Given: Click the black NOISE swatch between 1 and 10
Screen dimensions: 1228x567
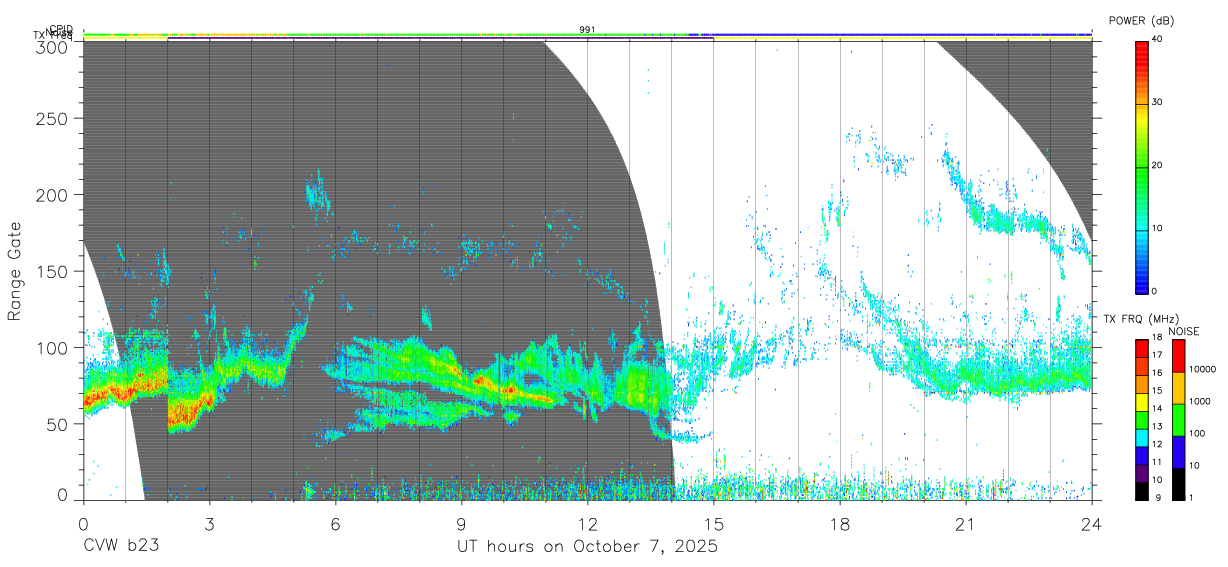Looking at the screenshot, I should tap(1179, 484).
